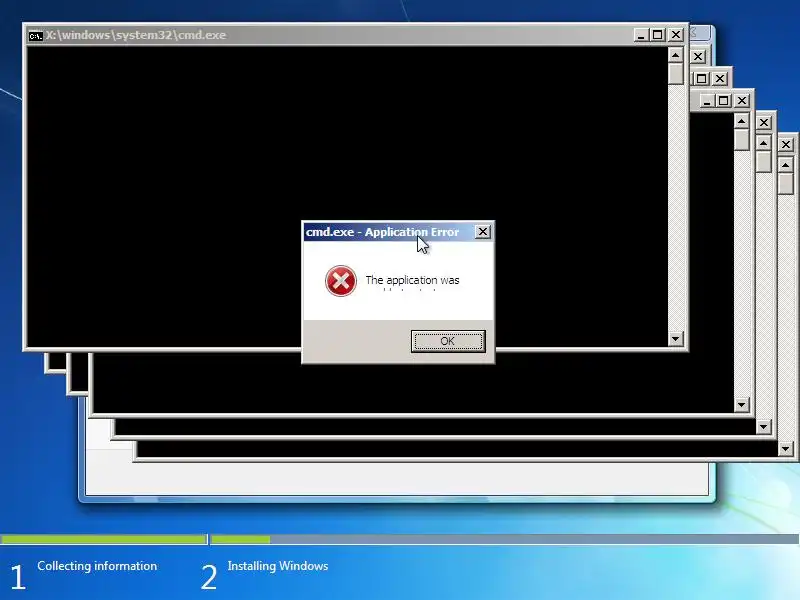
Task: Open the front cmd window's system menu icon
Action: [36, 35]
